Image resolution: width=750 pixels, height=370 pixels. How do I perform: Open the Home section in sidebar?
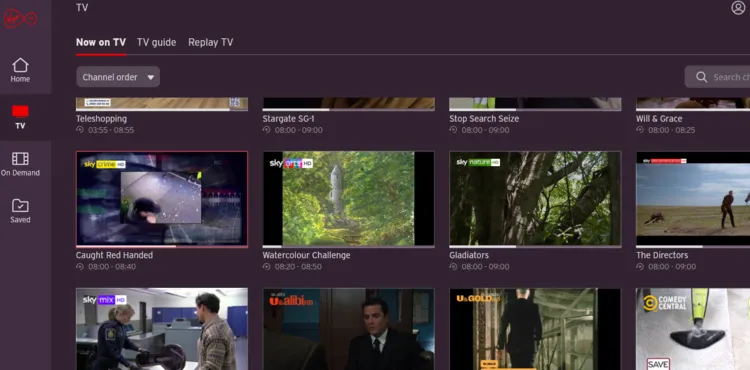pos(20,70)
